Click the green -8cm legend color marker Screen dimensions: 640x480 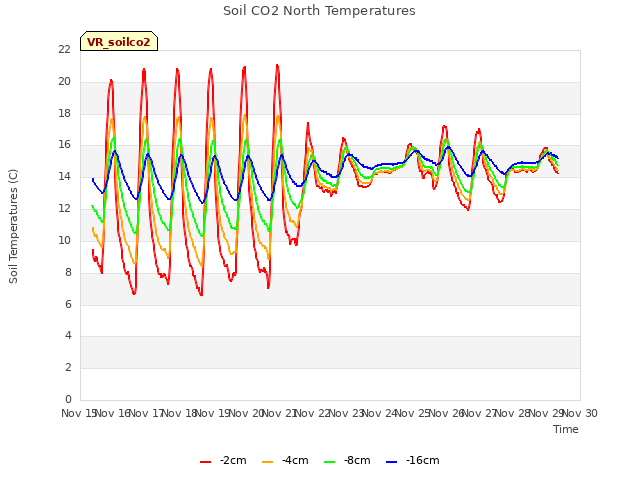point(329,462)
